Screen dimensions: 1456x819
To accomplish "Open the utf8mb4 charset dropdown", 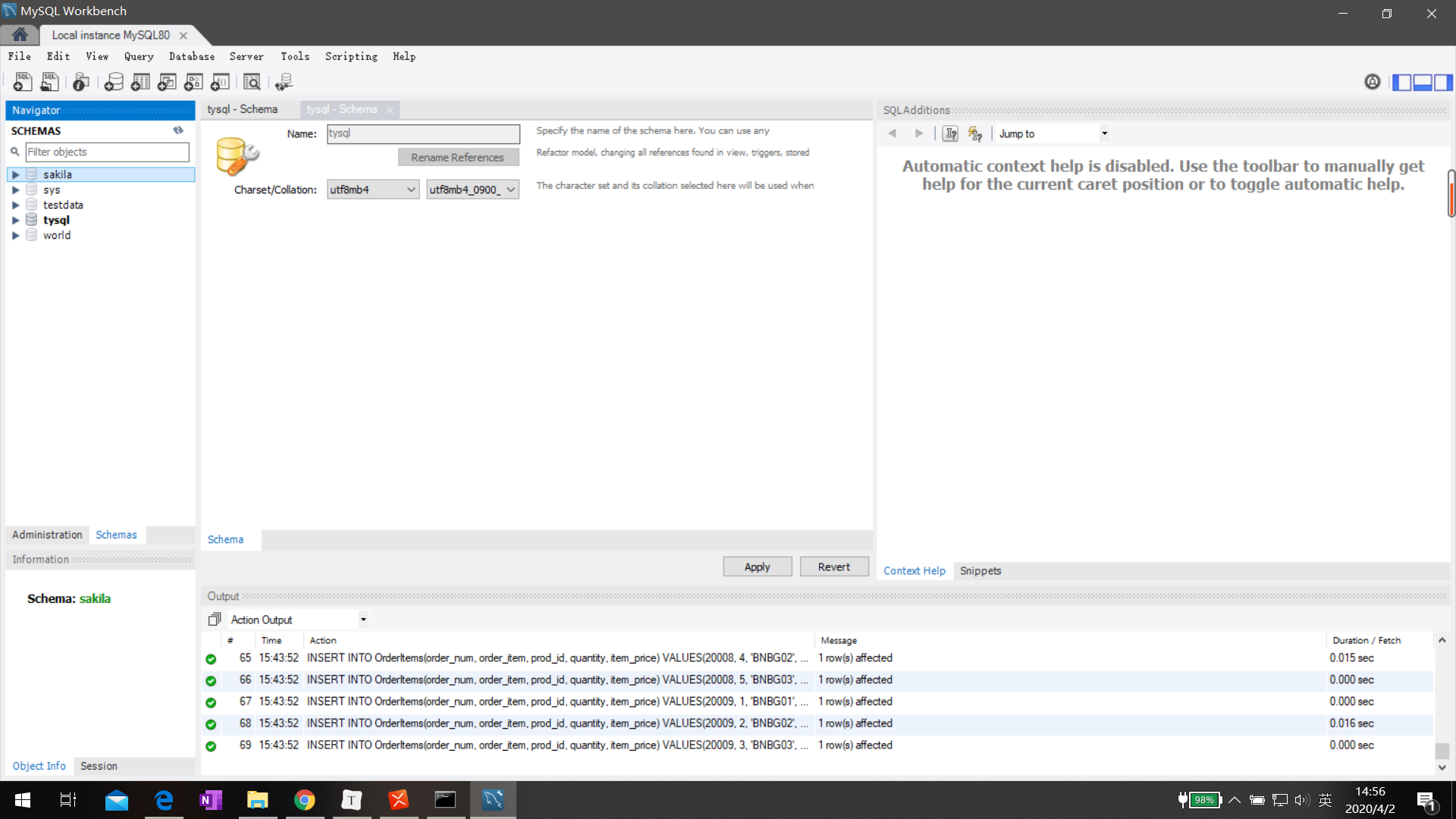I will point(373,190).
